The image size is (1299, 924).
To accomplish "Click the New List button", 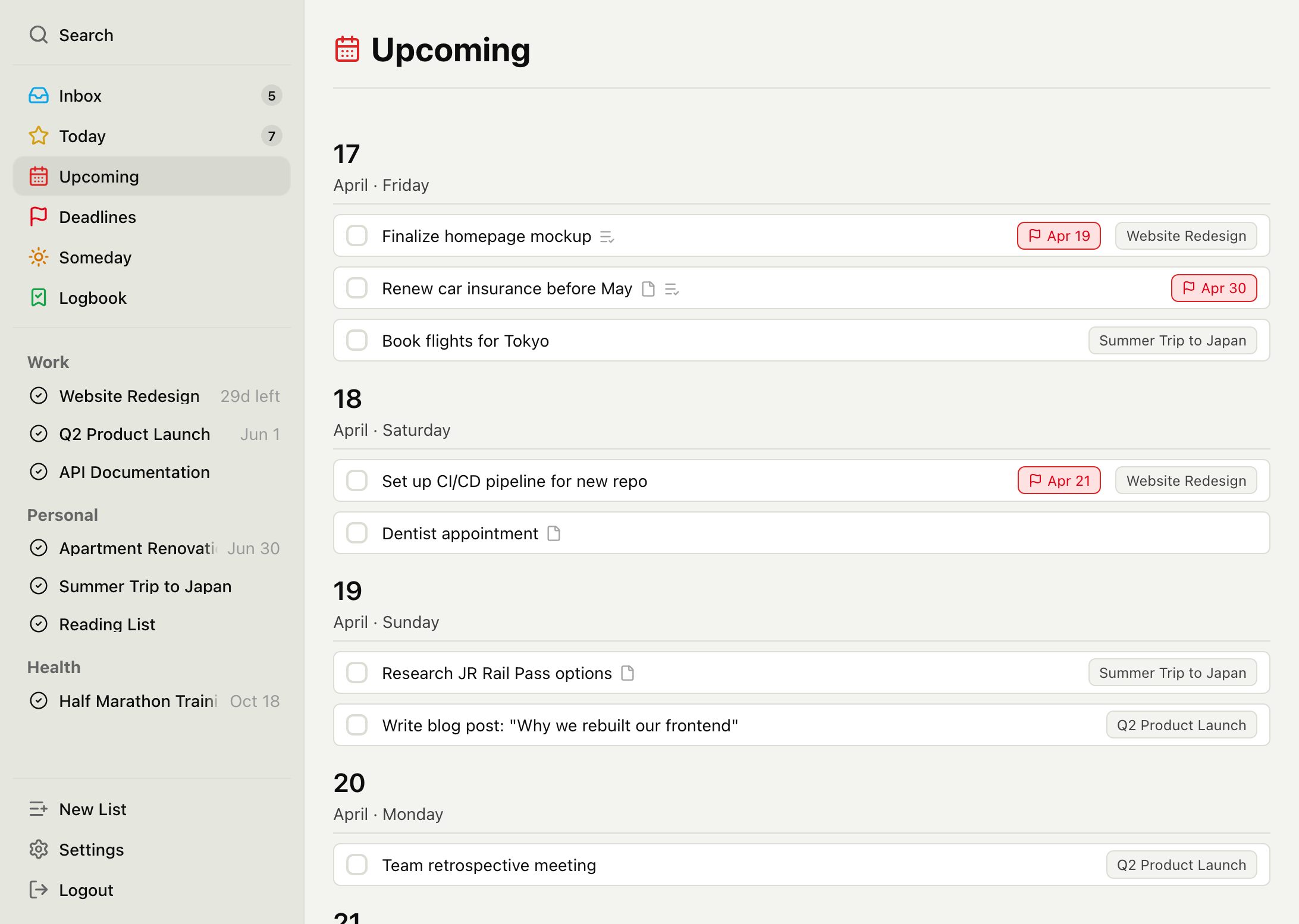I will click(152, 809).
